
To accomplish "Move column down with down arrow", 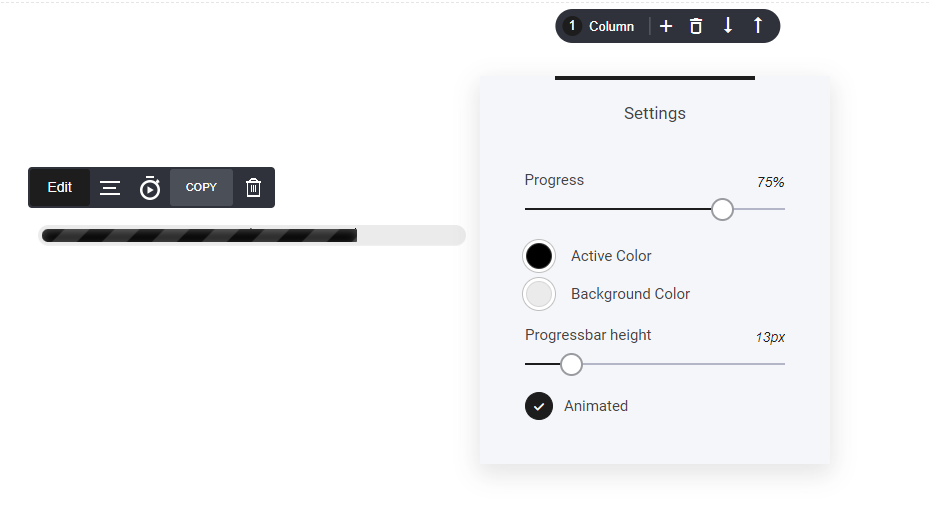I will [x=728, y=26].
